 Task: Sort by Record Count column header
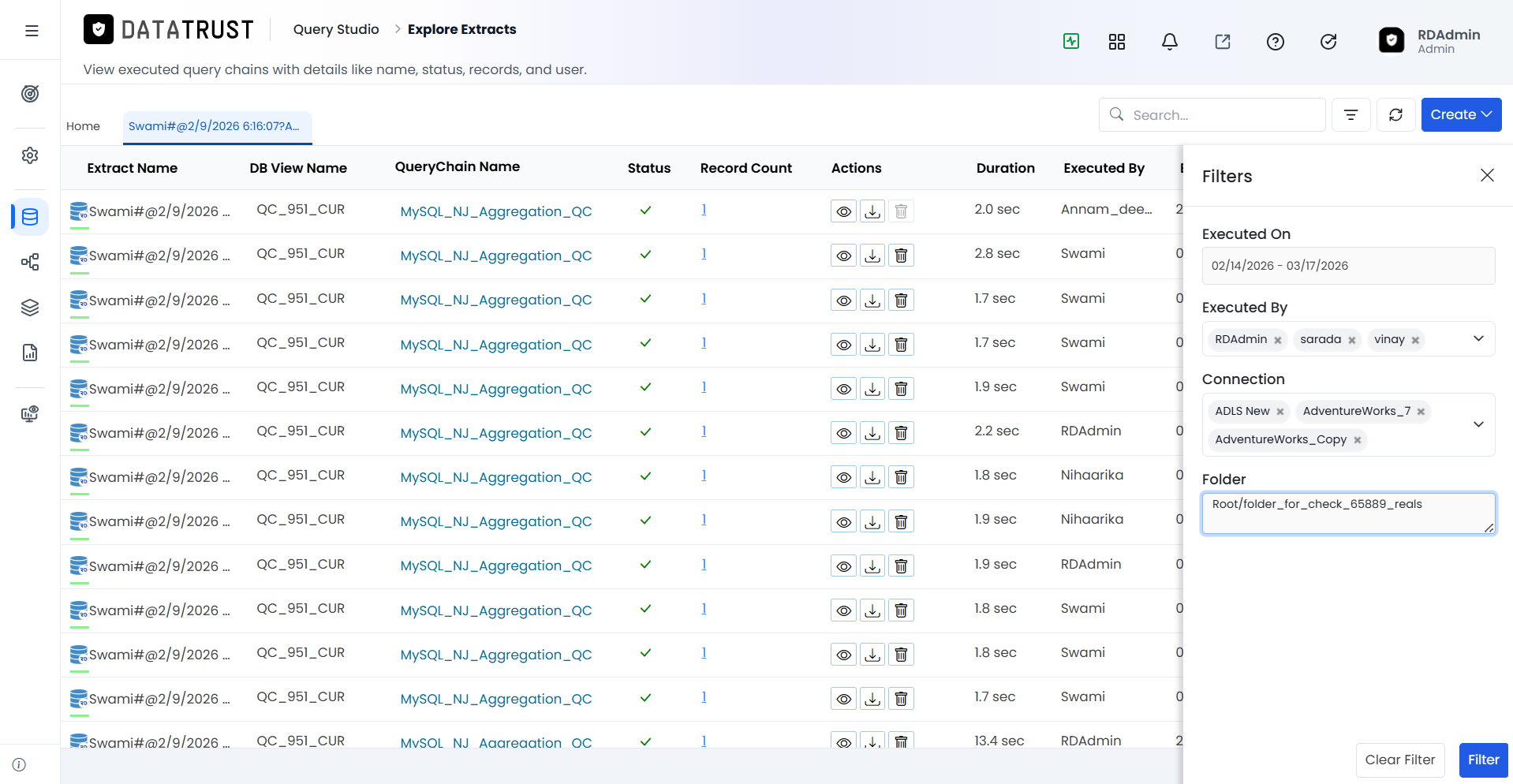(x=746, y=168)
